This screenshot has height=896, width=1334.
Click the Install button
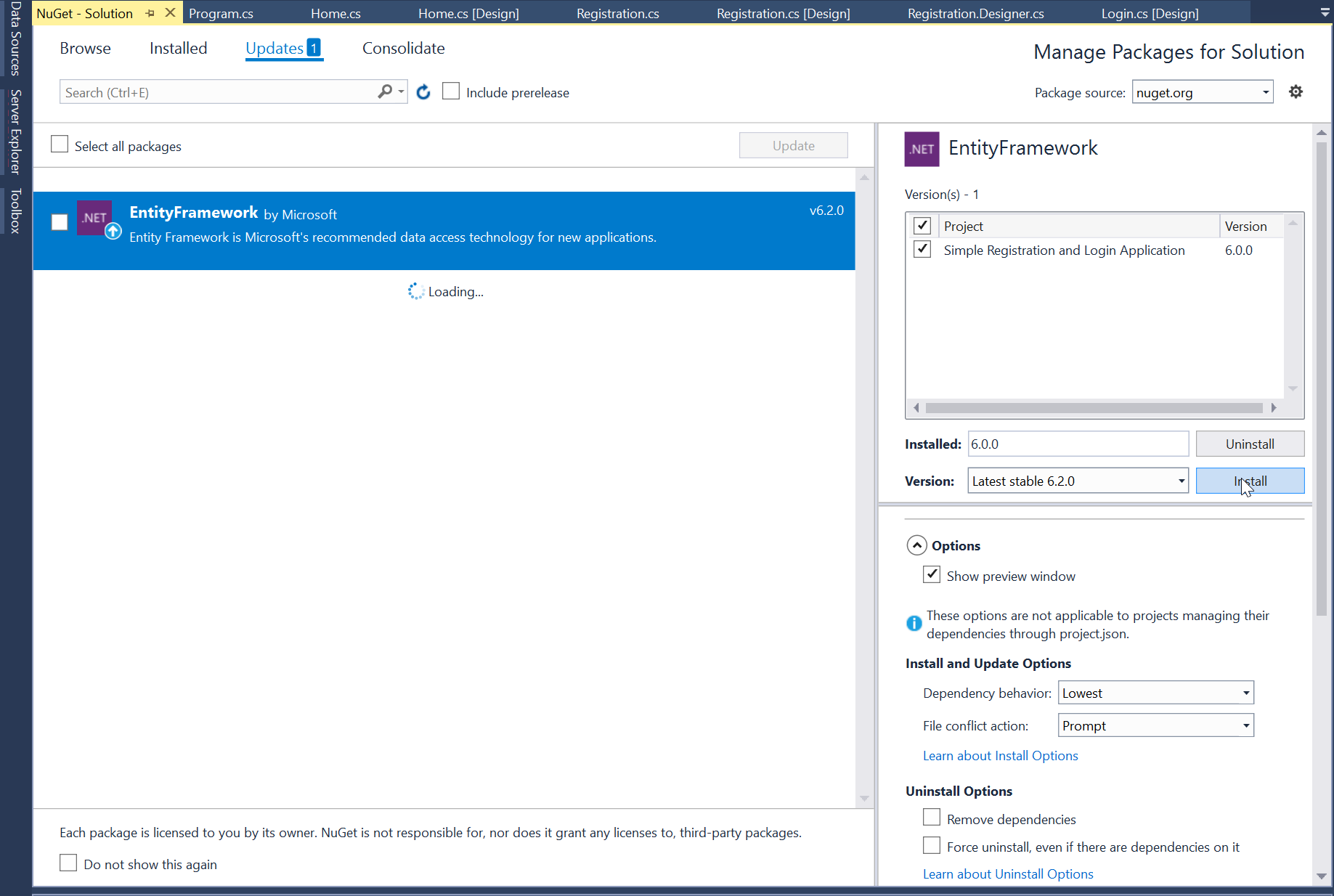pyautogui.click(x=1250, y=481)
